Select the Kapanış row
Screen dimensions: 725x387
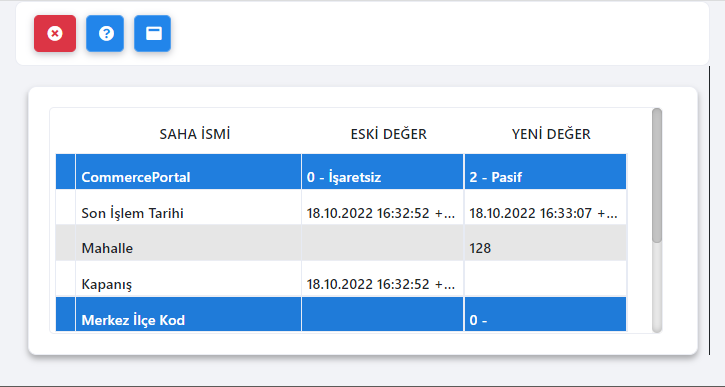click(x=341, y=278)
